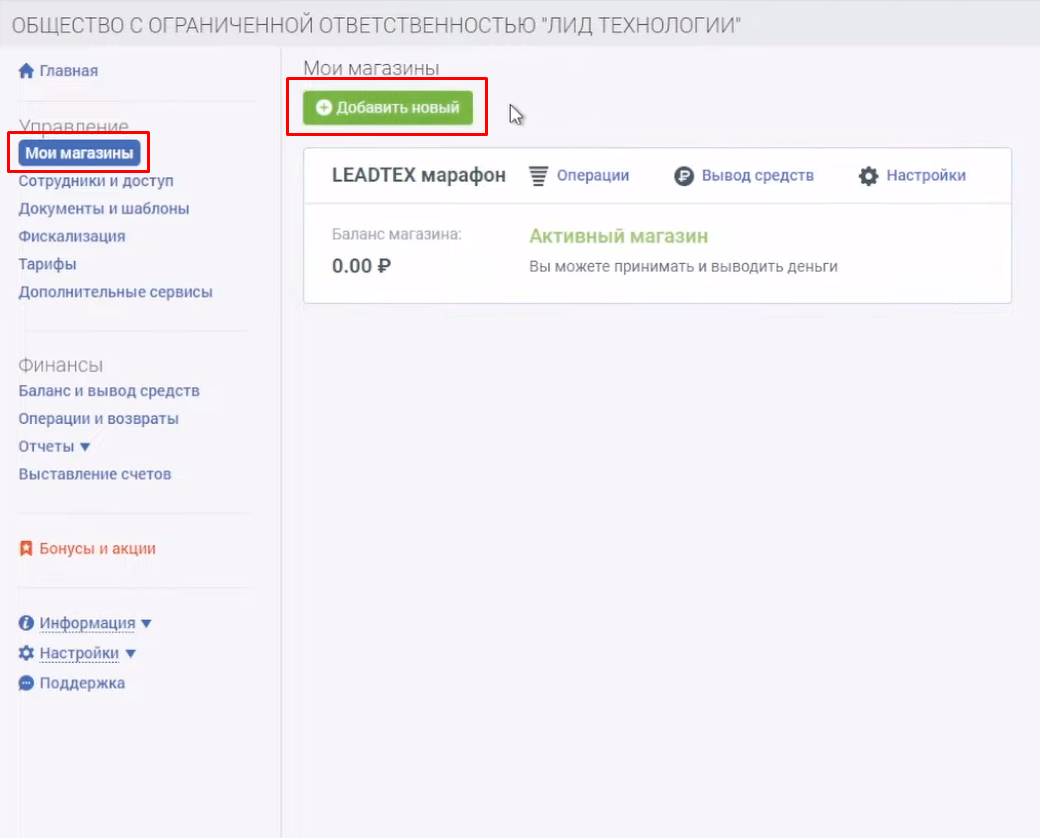Image resolution: width=1040 pixels, height=838 pixels.
Task: Click the home icon beside Главная
Action: pos(27,71)
